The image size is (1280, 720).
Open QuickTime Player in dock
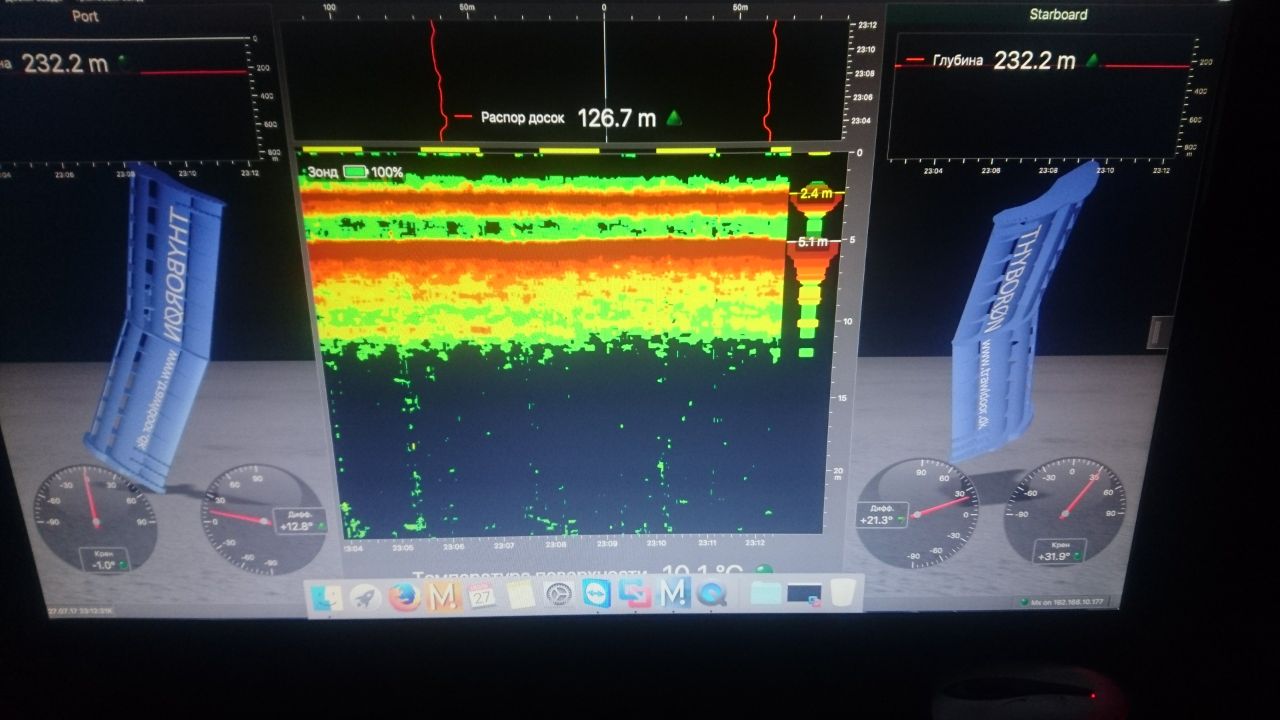coord(712,594)
